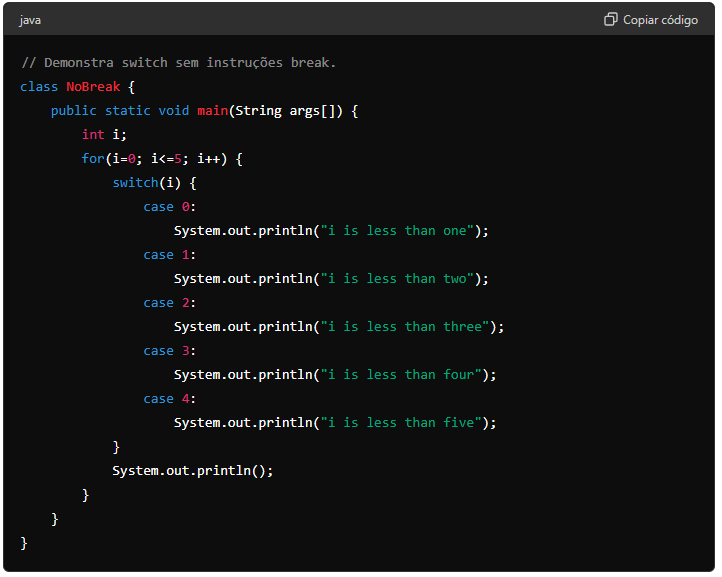
Task: Click the "case 4:" label
Action: (169, 399)
